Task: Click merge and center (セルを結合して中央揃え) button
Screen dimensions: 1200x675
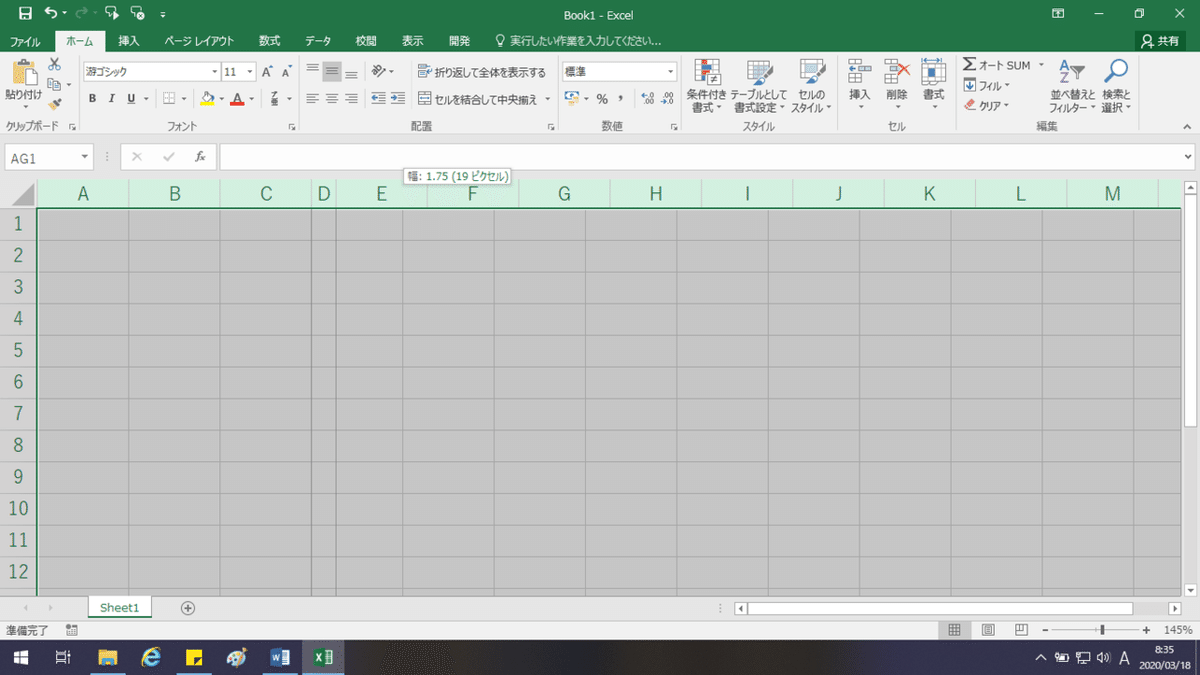Action: pos(477,98)
